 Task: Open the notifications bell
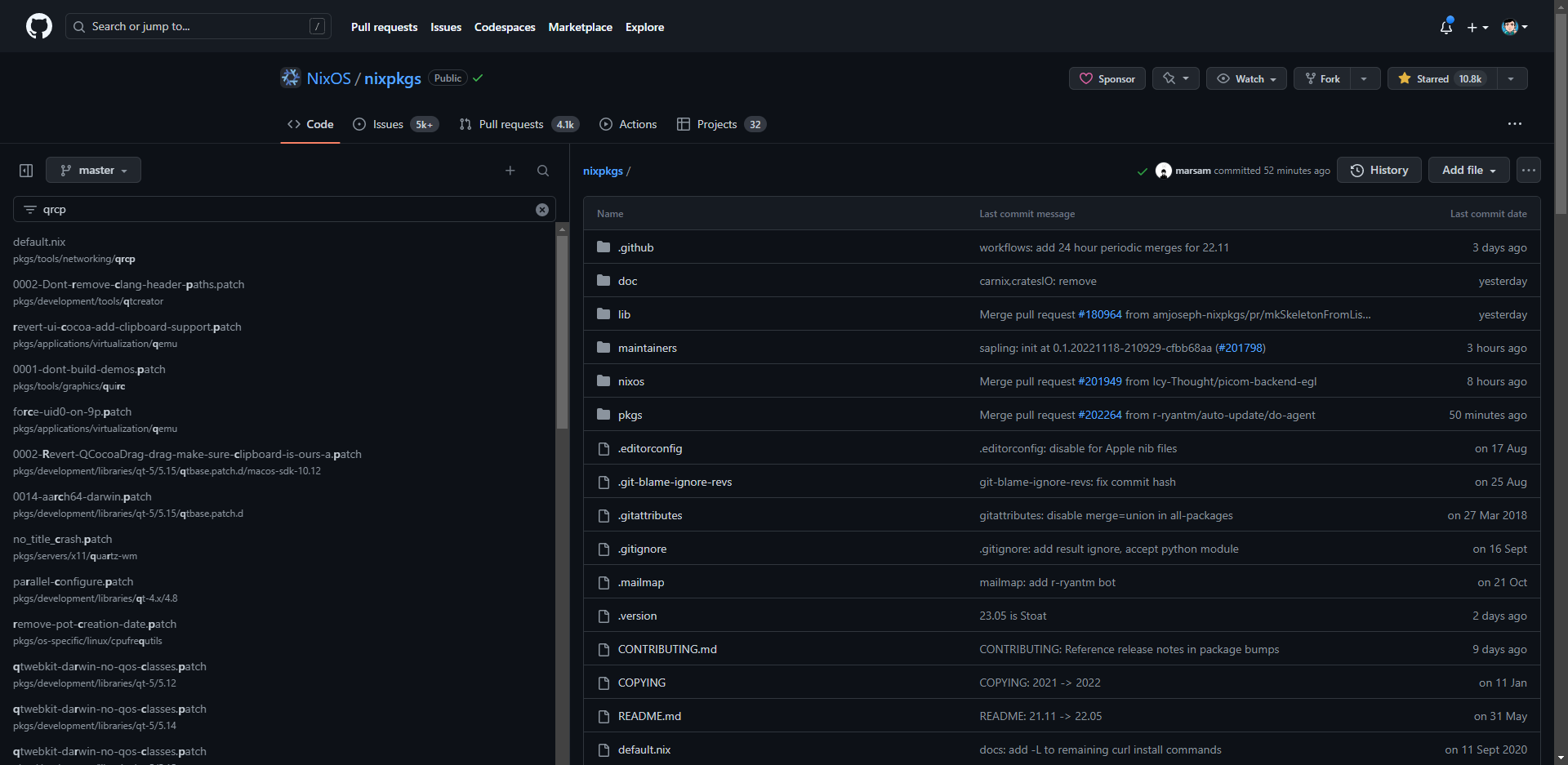pos(1445,27)
